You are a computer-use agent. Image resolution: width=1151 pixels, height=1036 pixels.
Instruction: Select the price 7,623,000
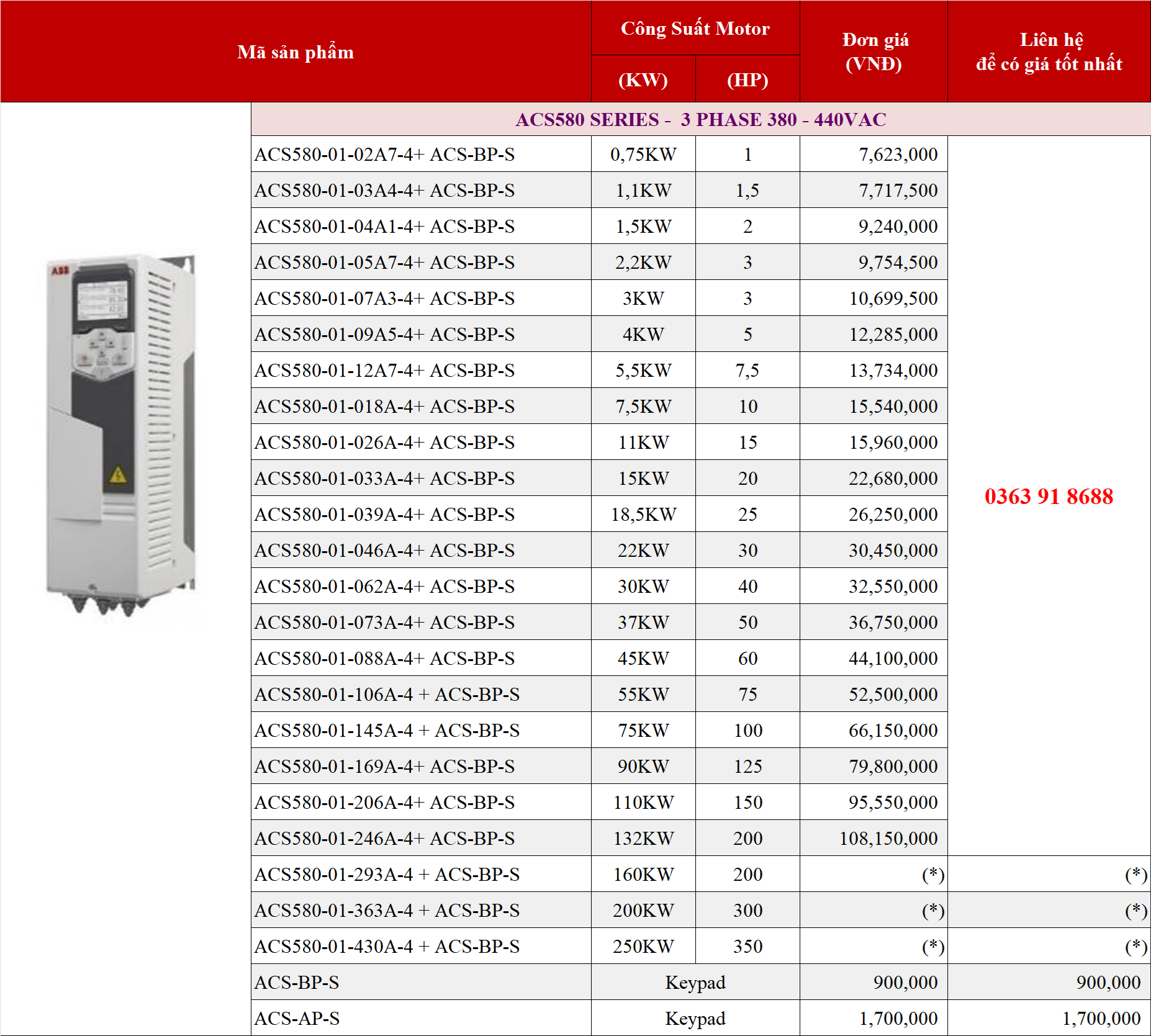coord(898,155)
